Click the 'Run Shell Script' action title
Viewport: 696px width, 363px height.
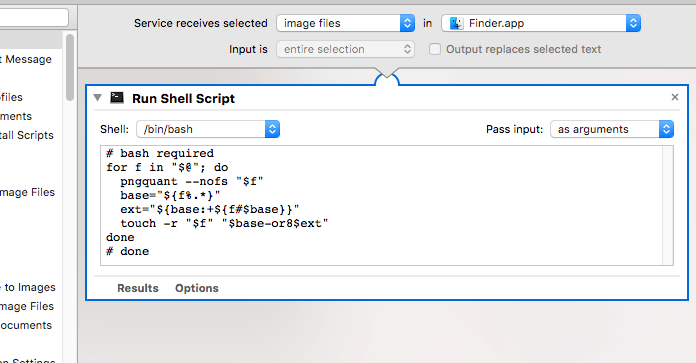coord(183,99)
